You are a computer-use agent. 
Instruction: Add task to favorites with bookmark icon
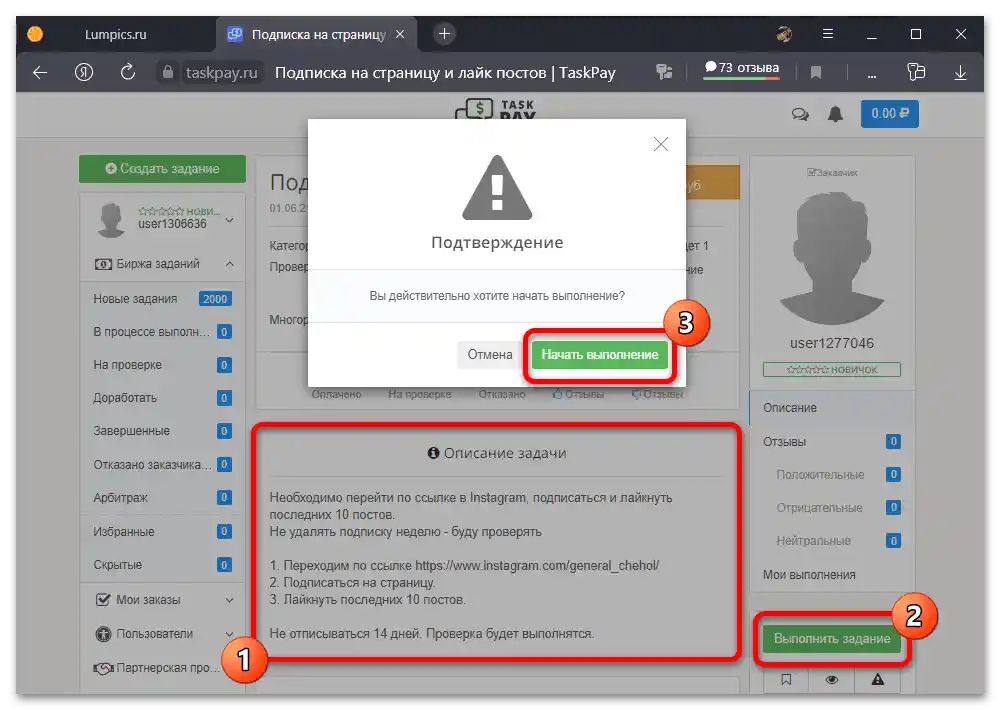(786, 680)
